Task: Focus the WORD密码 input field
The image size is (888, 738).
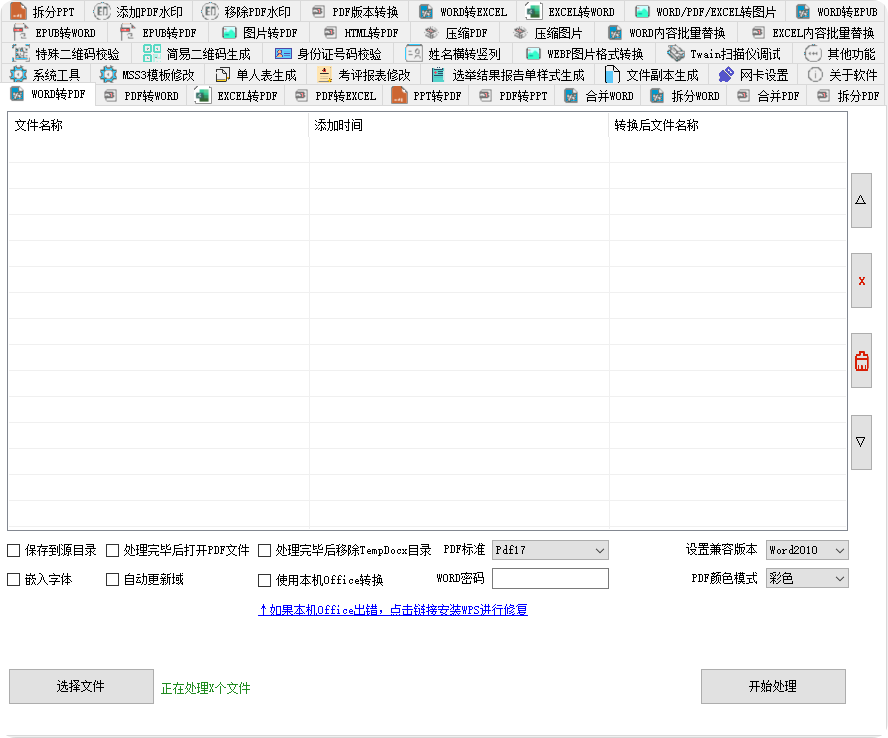Action: click(x=550, y=578)
